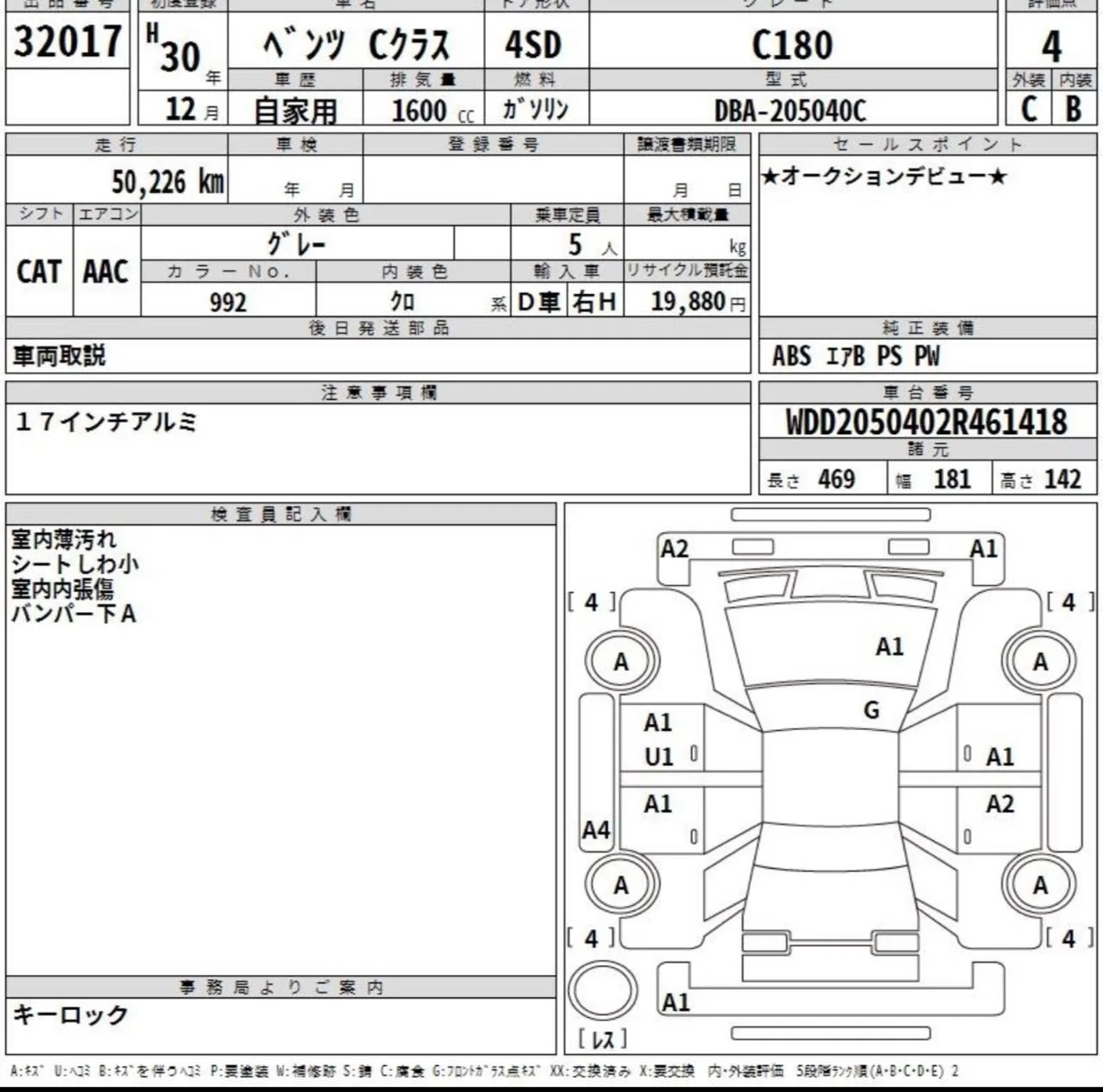The width and height of the screenshot is (1103, 1092).
Task: Click the セールスポイント section header
Action: pos(927,144)
